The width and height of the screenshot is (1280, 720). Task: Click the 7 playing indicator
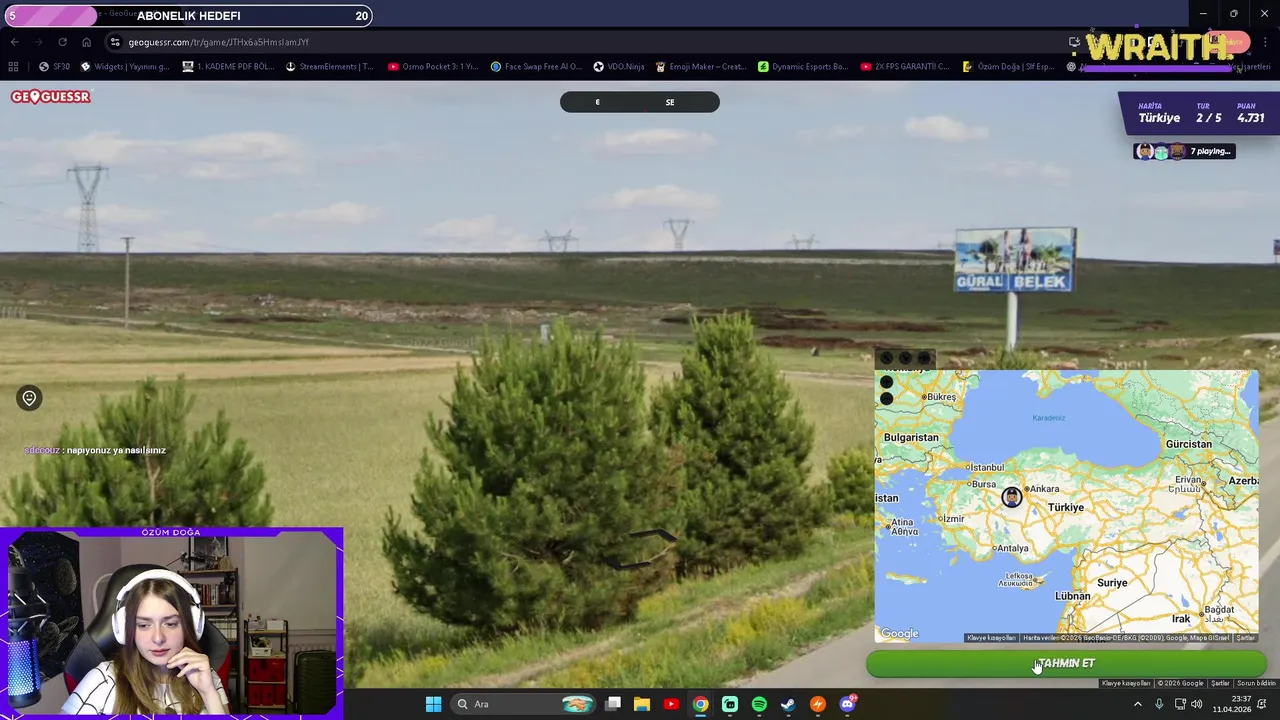tap(1184, 151)
